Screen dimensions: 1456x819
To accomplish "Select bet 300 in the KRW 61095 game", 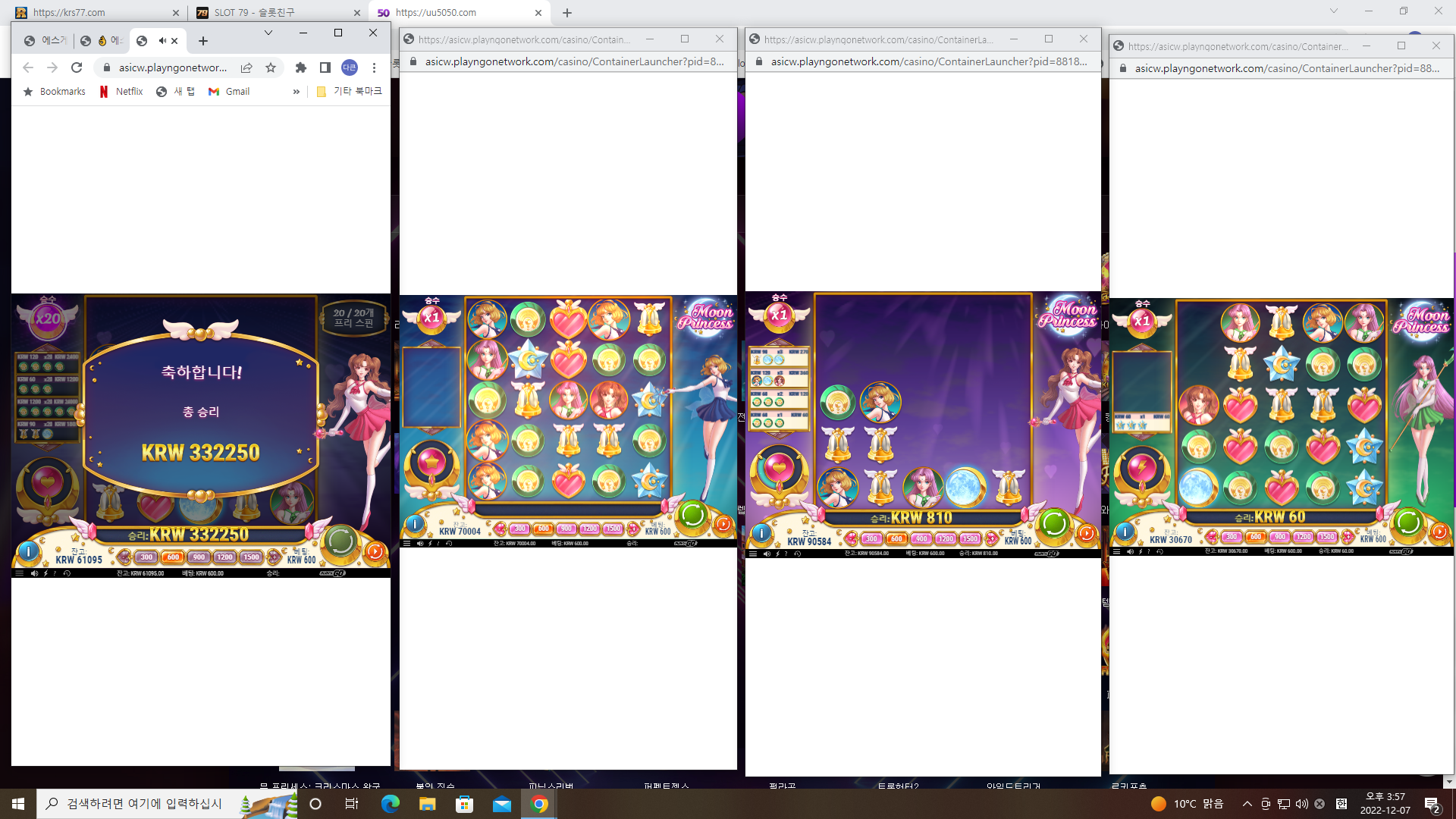I will click(146, 557).
